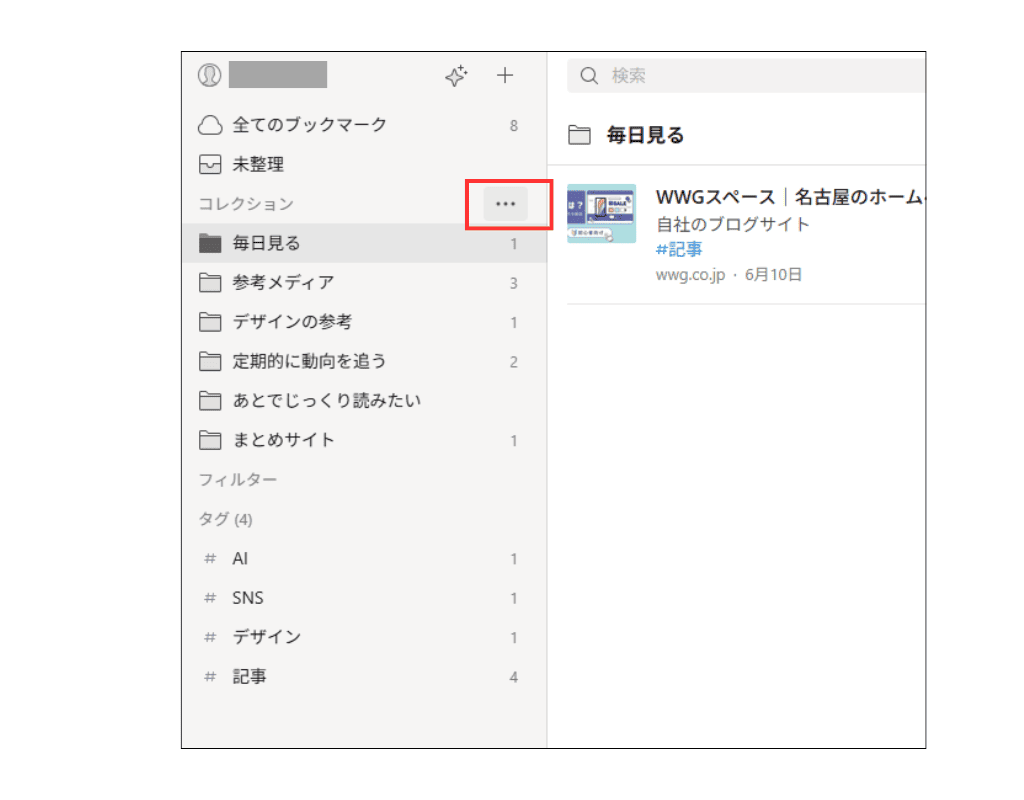Click the #記事 tag link on the bookmark

[680, 249]
